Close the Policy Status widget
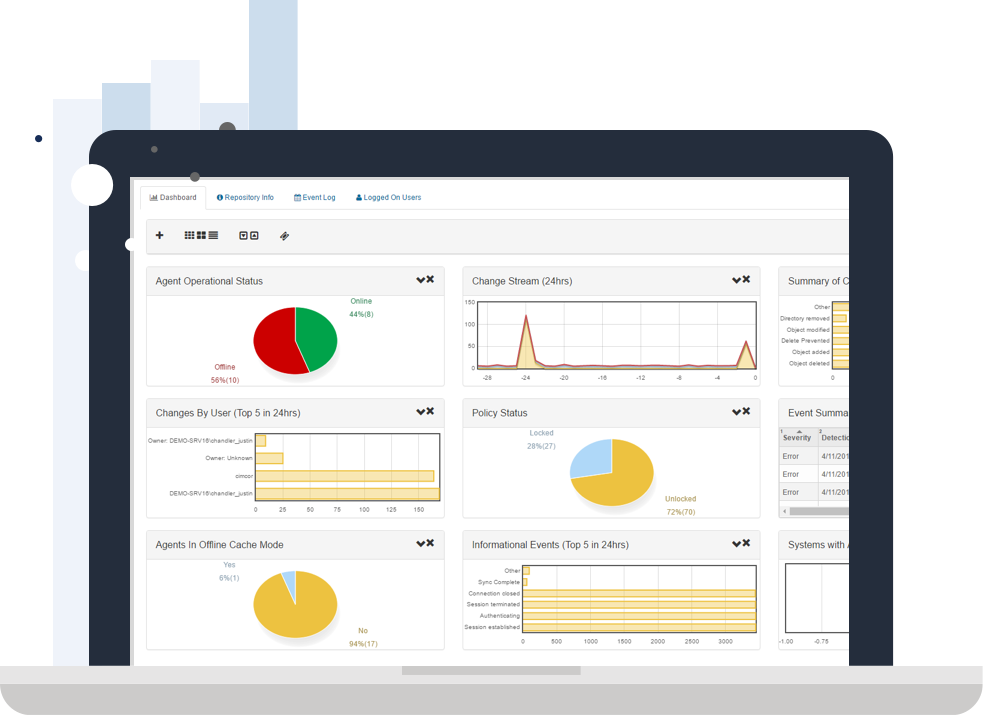The width and height of the screenshot is (983, 715). 746,412
